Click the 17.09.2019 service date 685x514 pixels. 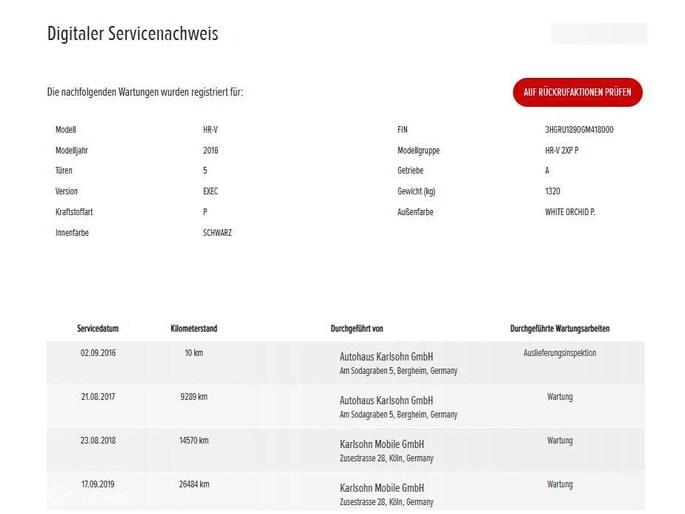click(x=98, y=484)
